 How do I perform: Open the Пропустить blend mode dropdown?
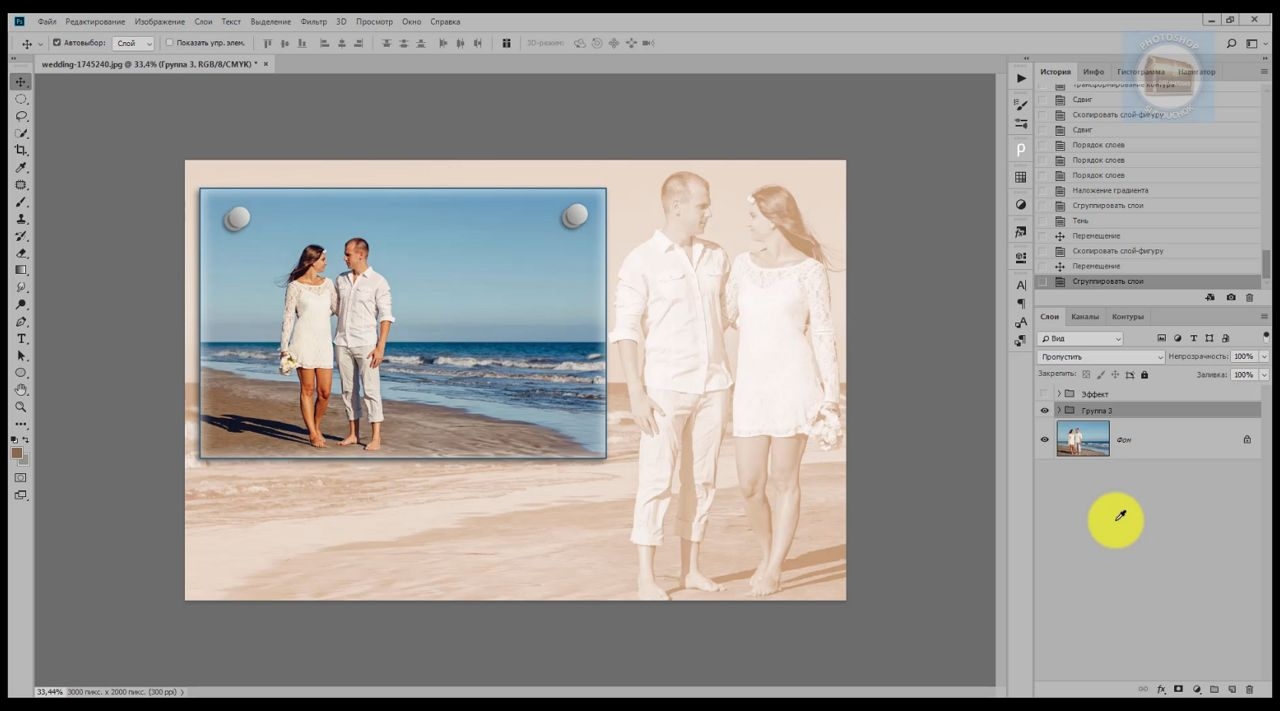(x=1101, y=357)
